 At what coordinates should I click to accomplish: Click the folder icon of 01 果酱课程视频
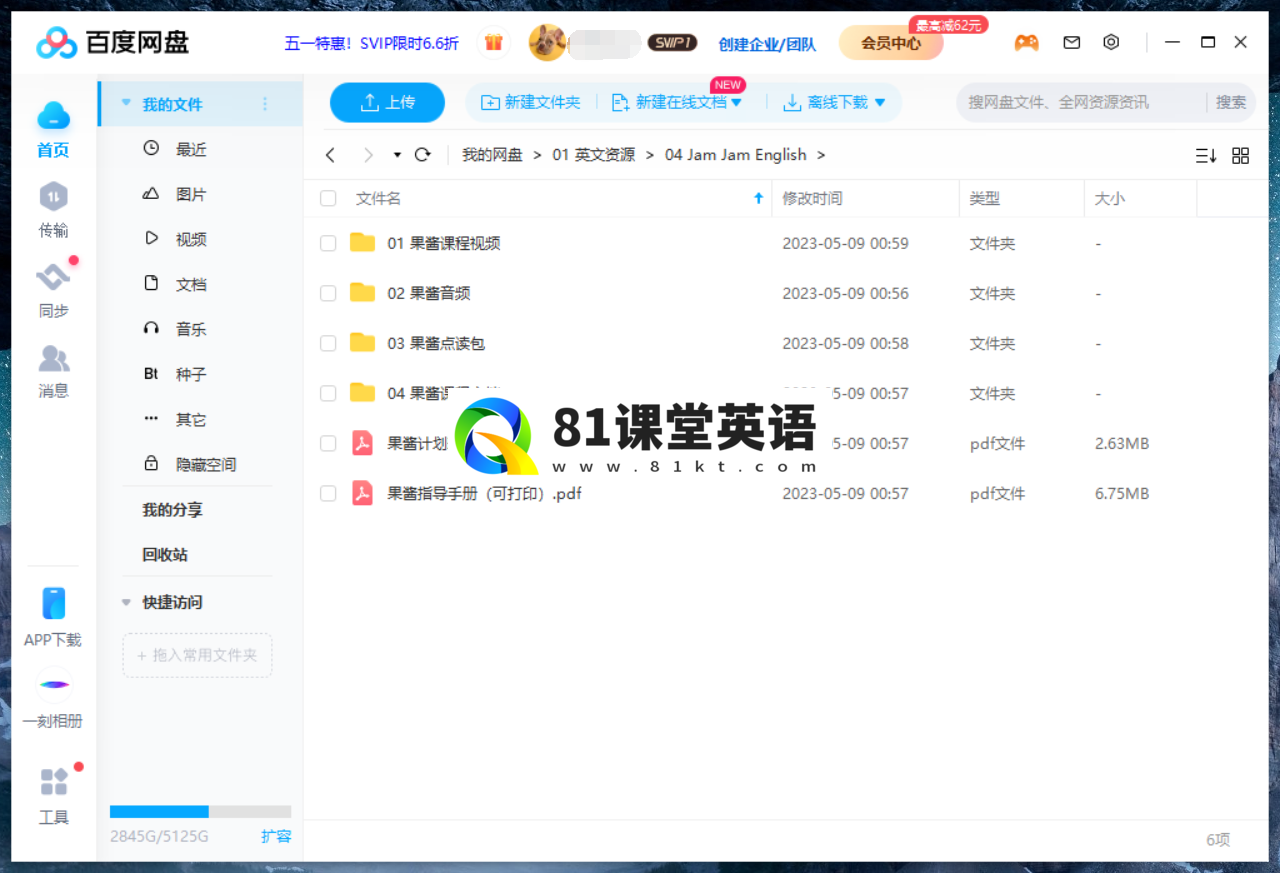(362, 243)
